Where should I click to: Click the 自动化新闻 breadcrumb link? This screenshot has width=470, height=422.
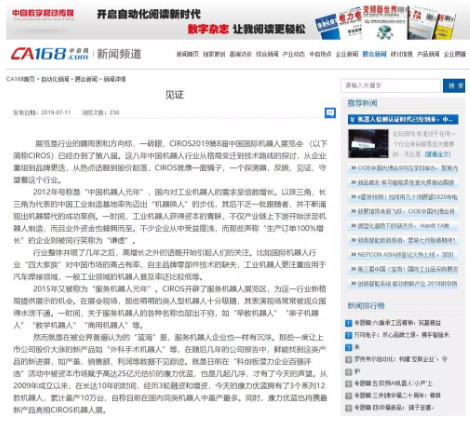[x=55, y=79]
